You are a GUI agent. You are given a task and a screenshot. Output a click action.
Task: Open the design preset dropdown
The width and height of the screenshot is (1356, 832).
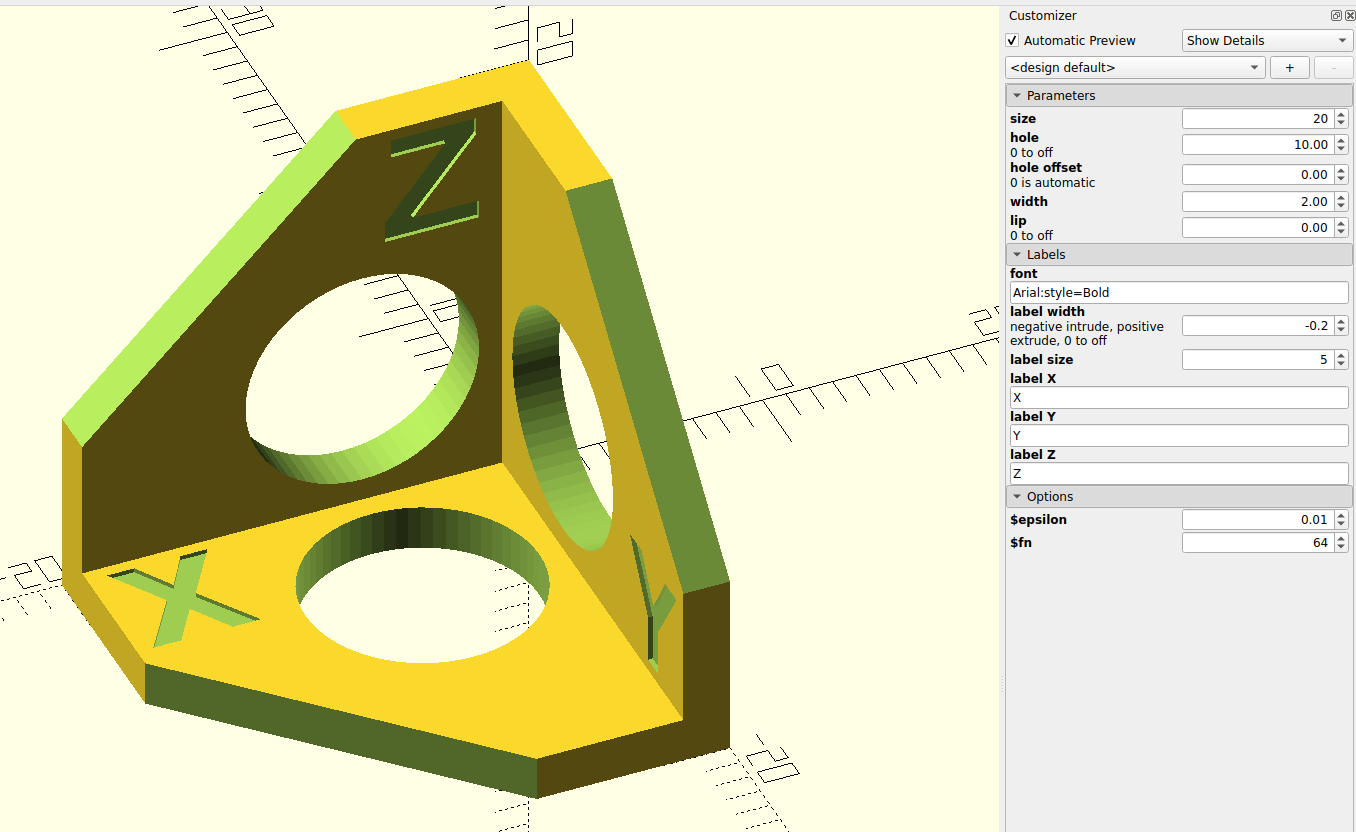coord(1134,67)
